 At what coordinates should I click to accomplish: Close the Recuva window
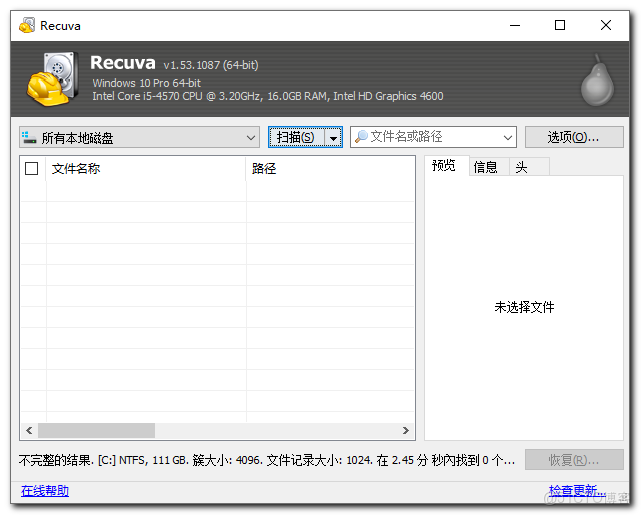[x=606, y=25]
